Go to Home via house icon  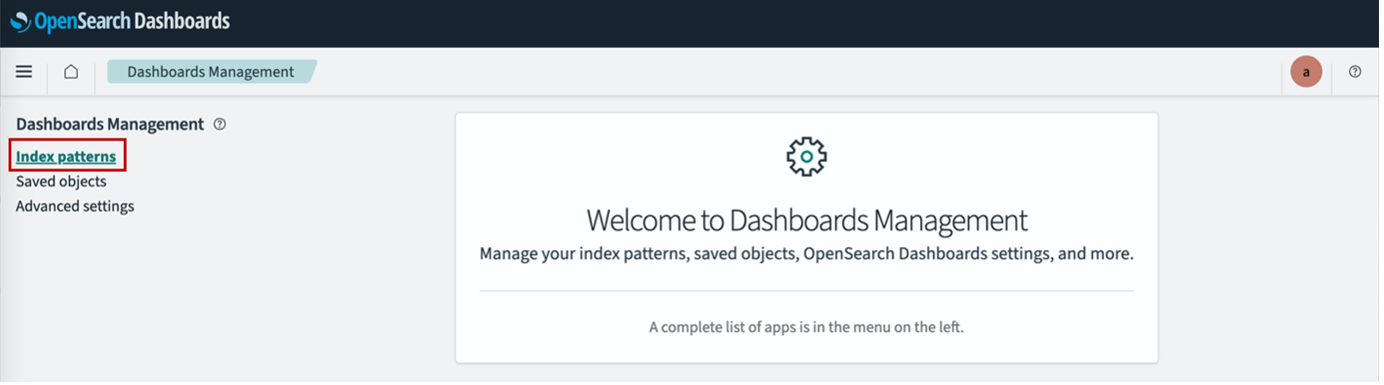(71, 72)
